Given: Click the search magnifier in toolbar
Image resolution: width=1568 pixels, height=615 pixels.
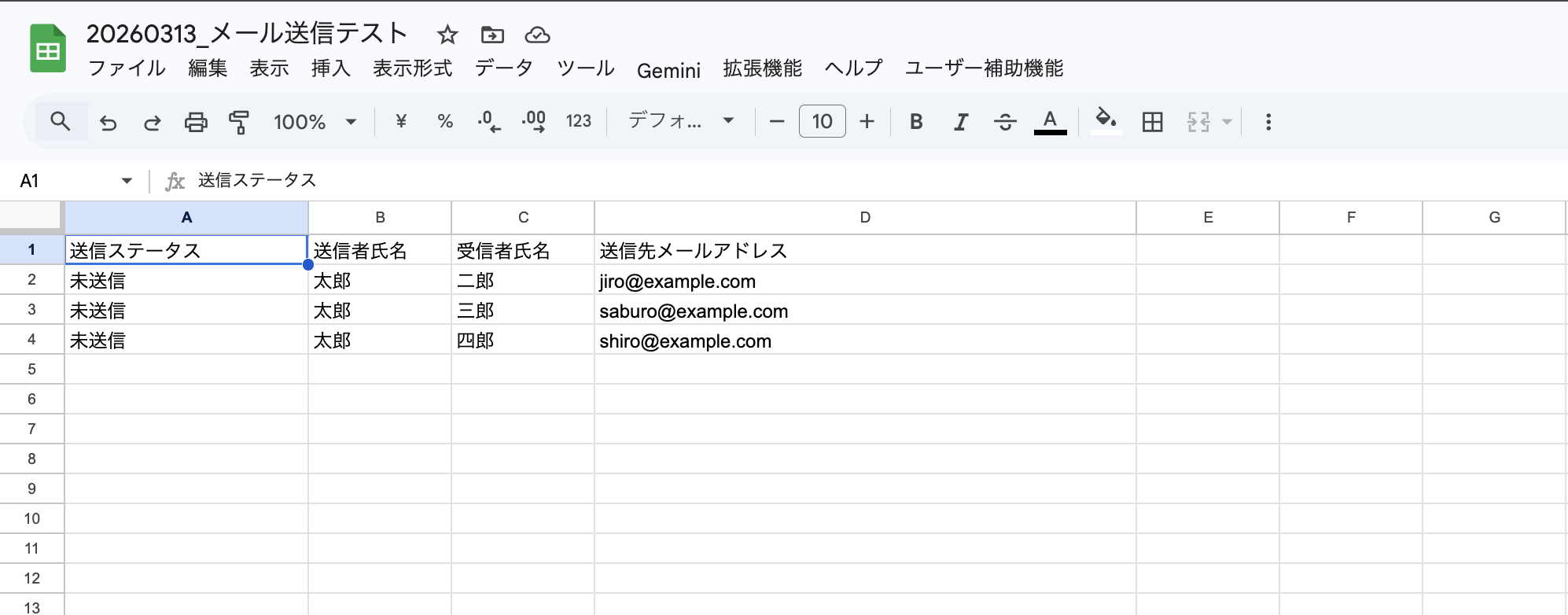Looking at the screenshot, I should click(61, 121).
